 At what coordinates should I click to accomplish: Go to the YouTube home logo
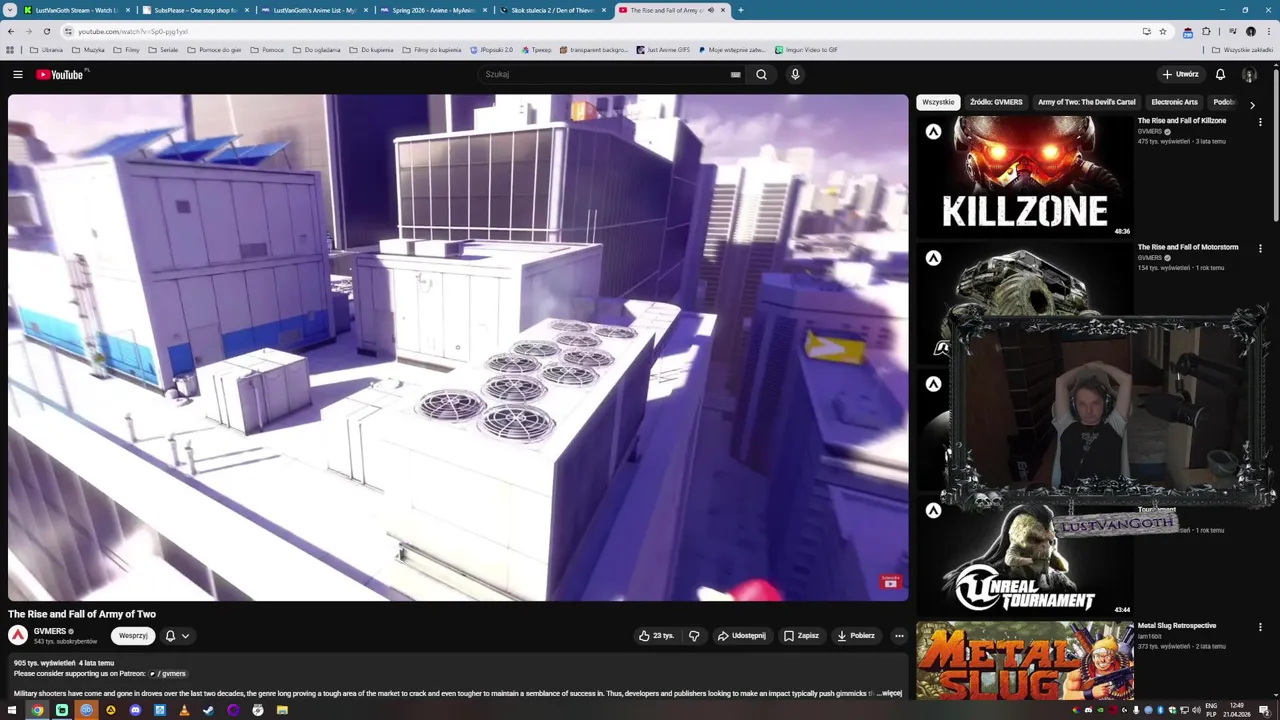62,74
